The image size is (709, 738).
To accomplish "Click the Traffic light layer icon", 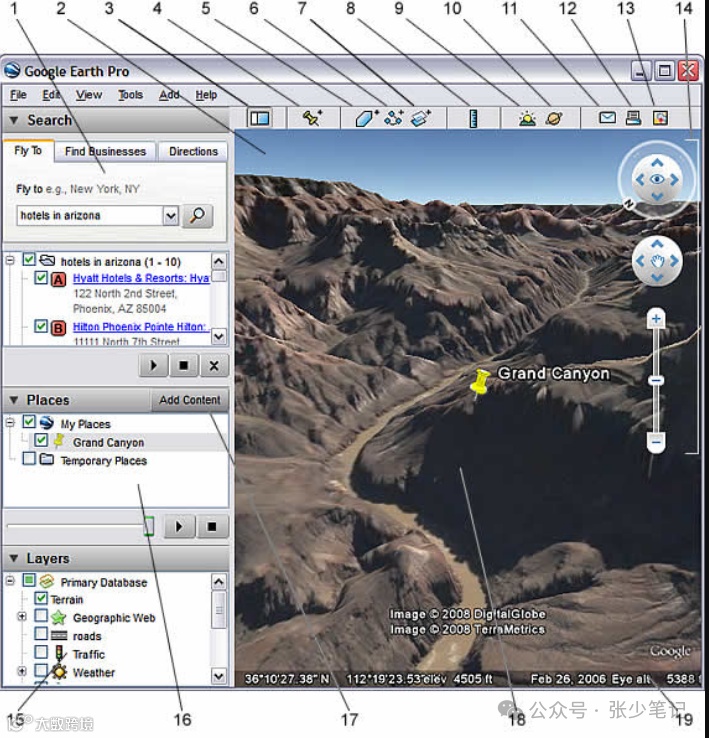I will tap(59, 654).
